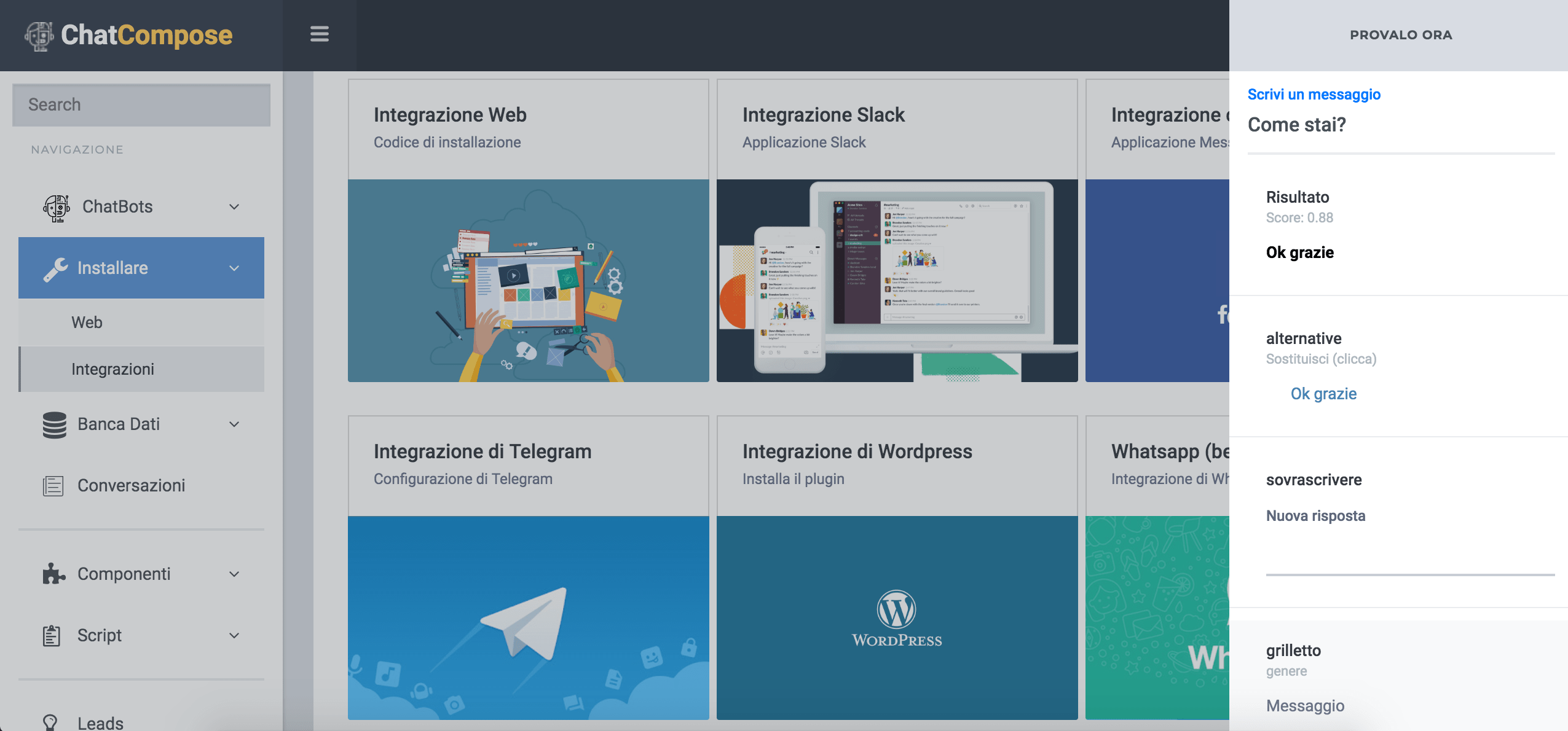
Task: Open Integrazione di Telegram card title
Action: click(x=483, y=451)
